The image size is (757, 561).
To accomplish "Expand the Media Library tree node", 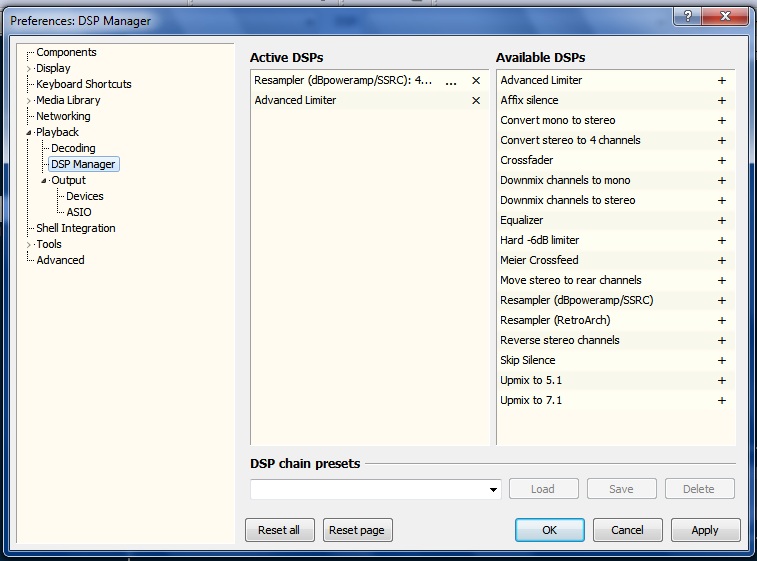I will pyautogui.click(x=29, y=100).
